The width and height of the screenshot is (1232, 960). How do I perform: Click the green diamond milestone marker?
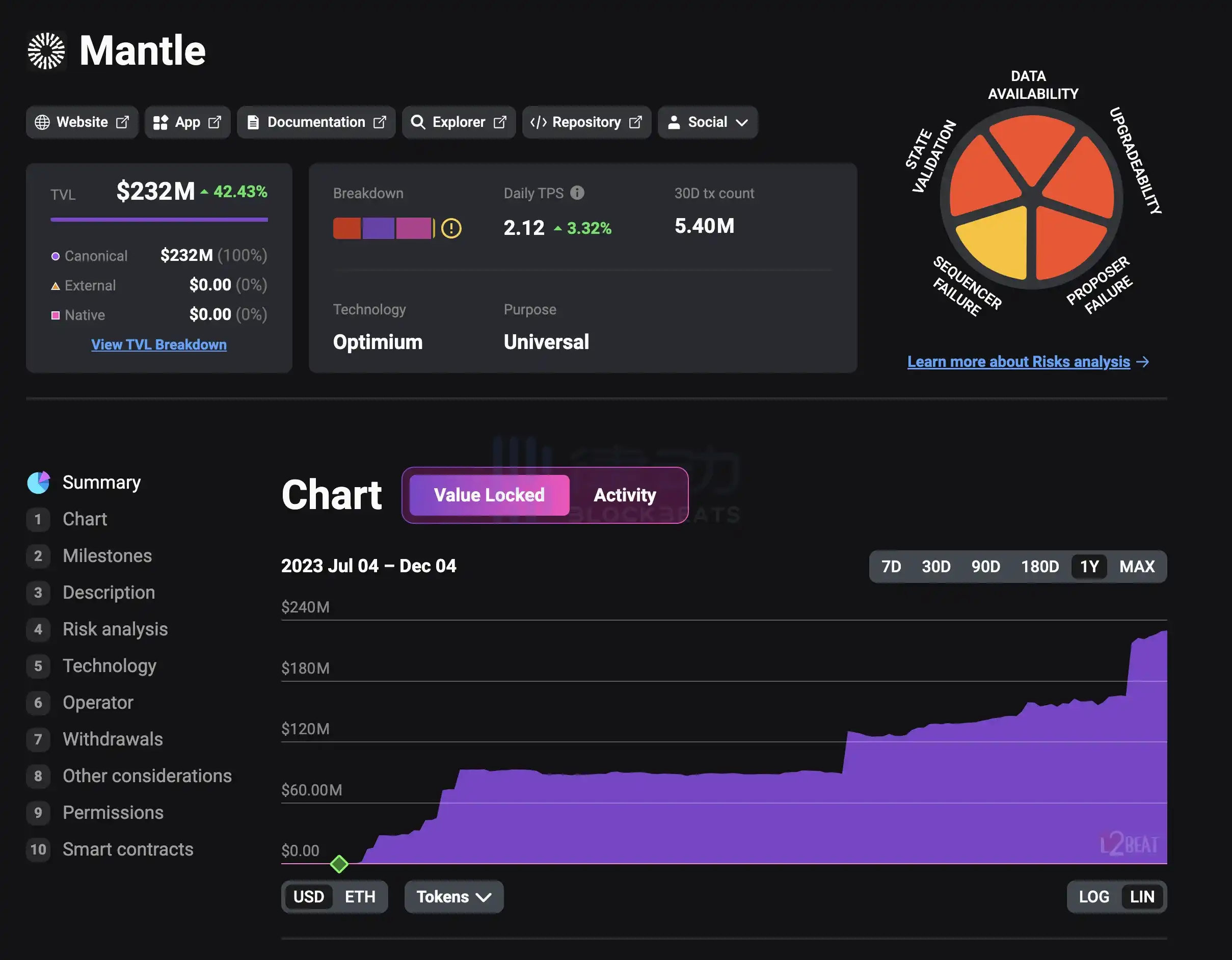pyautogui.click(x=339, y=864)
